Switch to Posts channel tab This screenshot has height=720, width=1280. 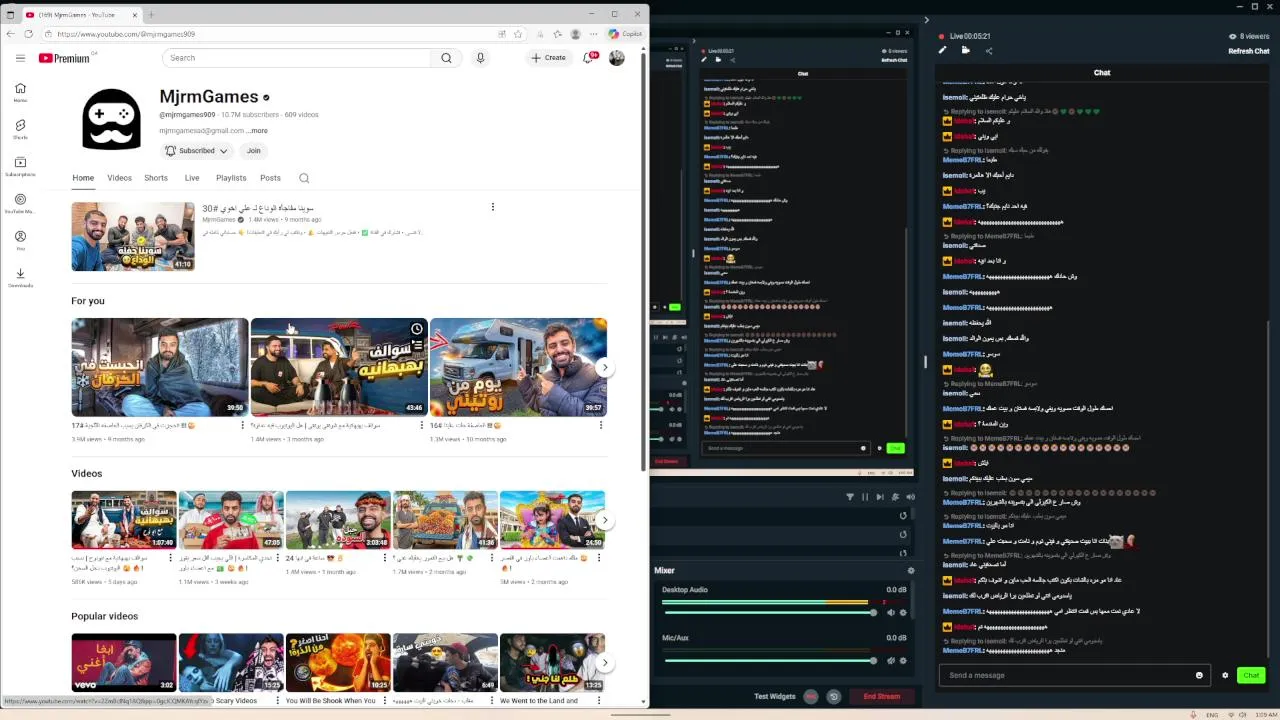pyautogui.click(x=270, y=178)
